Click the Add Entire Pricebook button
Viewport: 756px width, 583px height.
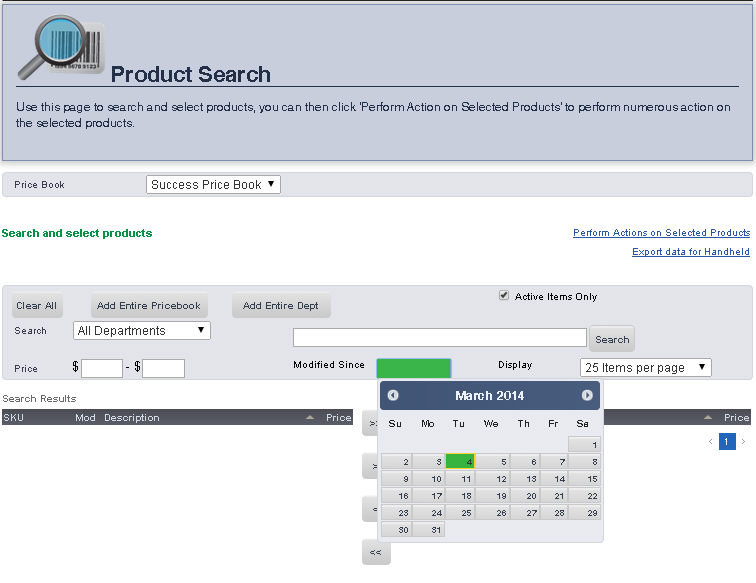click(148, 306)
